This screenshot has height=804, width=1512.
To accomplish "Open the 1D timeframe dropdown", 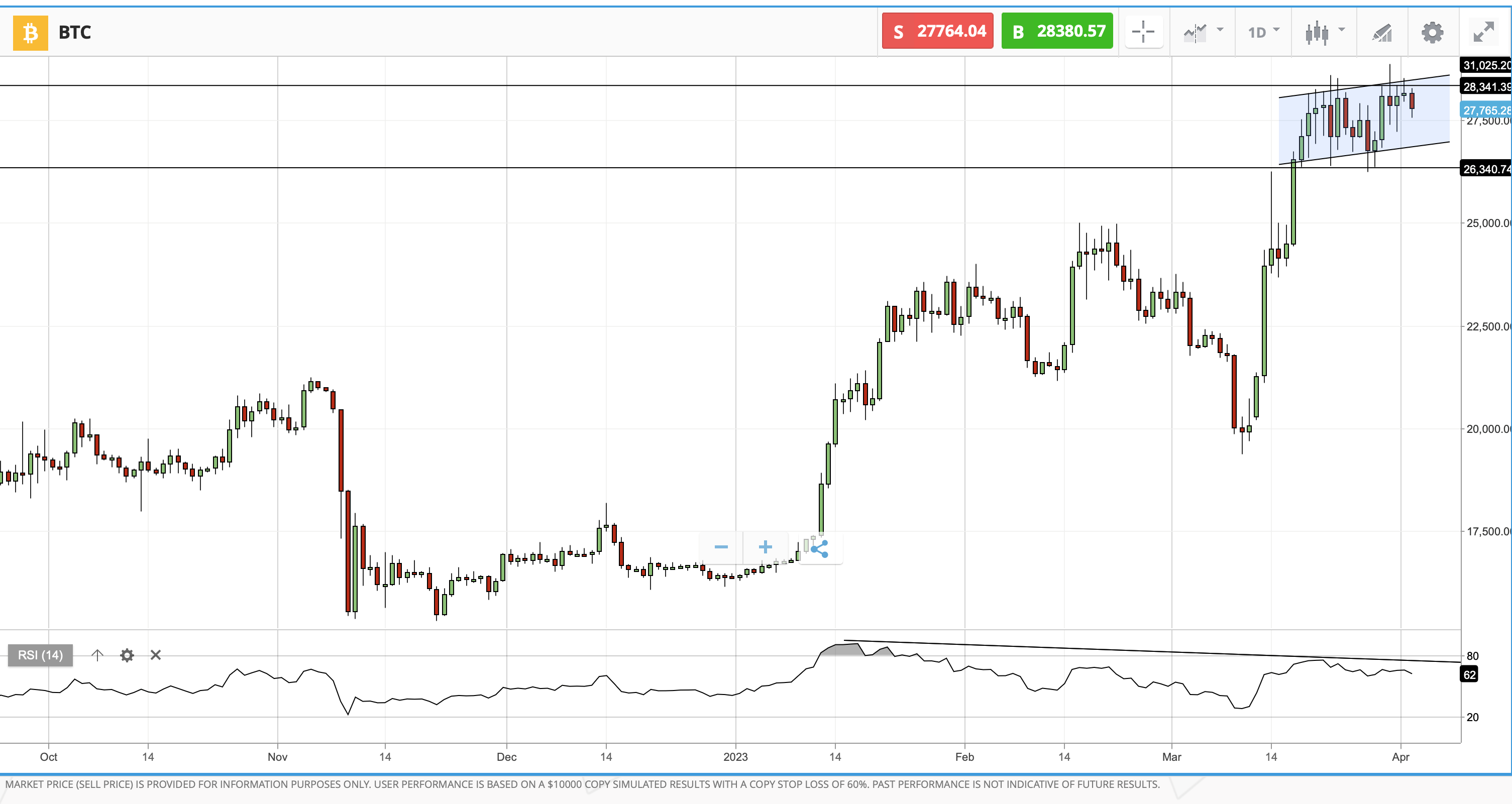I will pyautogui.click(x=1263, y=32).
